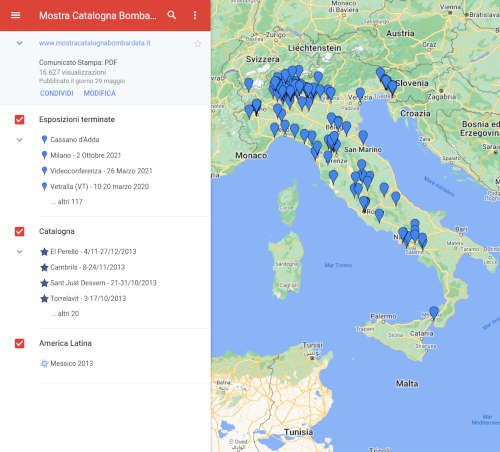Select Cassano d'Adda list entry
The width and height of the screenshot is (500, 452).
[75, 140]
